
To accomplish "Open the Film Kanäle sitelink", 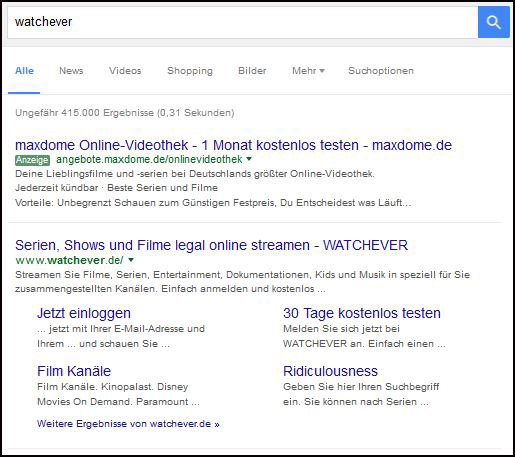I will click(74, 371).
